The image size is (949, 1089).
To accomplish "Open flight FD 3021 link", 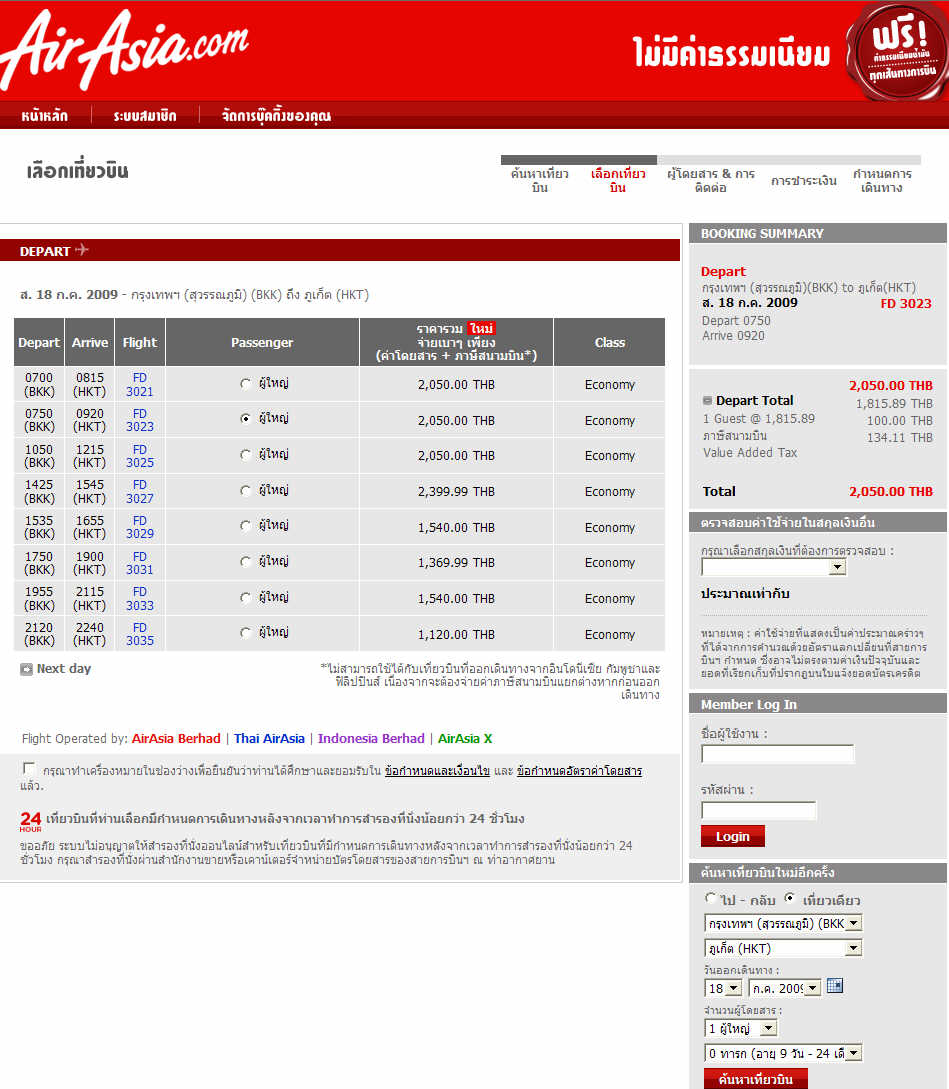I will pyautogui.click(x=140, y=385).
